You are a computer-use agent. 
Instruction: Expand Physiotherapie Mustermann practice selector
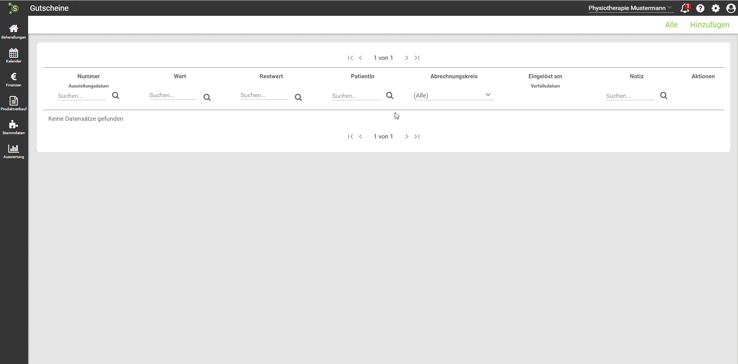point(630,8)
